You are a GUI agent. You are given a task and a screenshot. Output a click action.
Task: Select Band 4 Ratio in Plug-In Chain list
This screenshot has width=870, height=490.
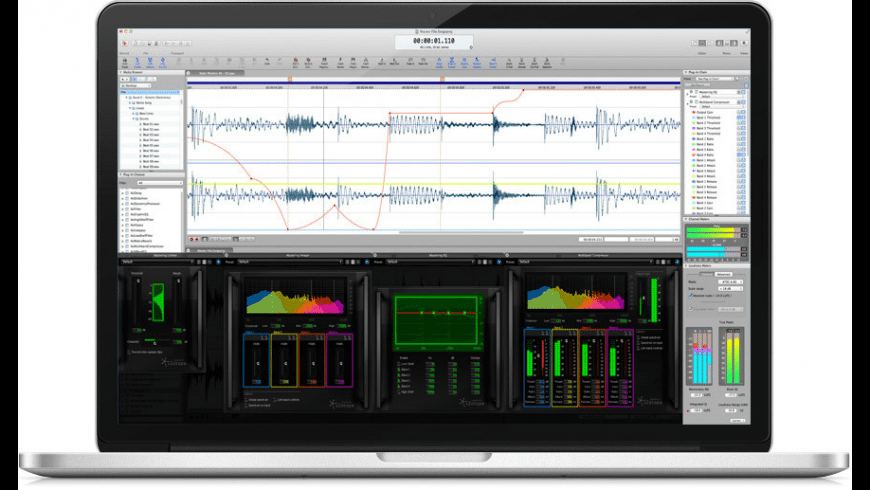(707, 155)
